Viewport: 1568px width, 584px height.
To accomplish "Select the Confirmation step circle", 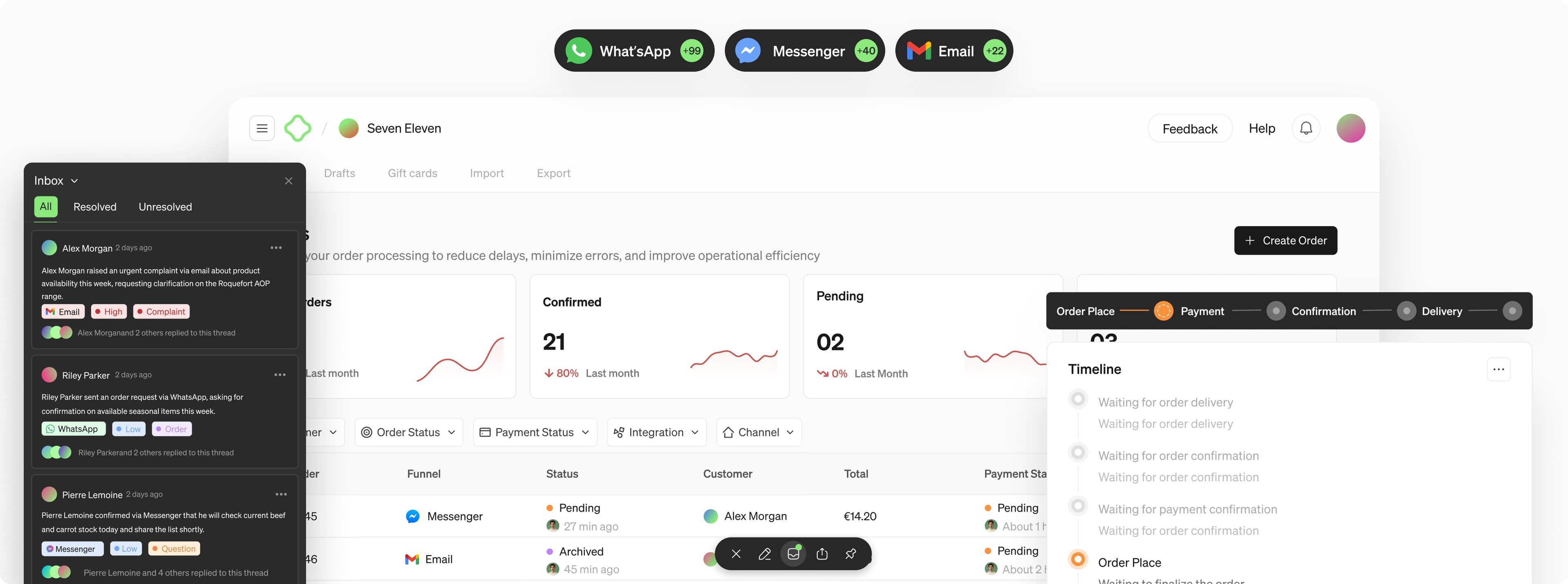I will pos(1276,311).
